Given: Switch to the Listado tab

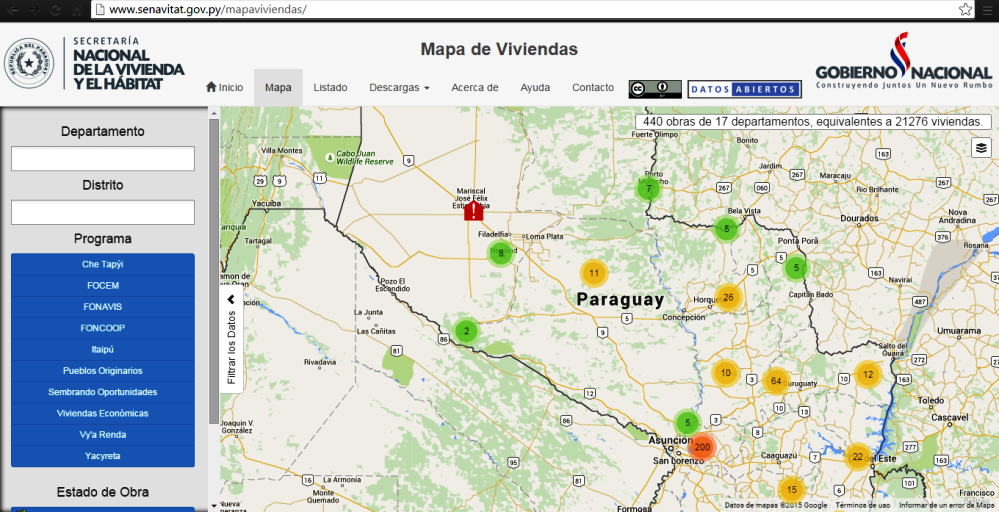Looking at the screenshot, I should [x=330, y=88].
